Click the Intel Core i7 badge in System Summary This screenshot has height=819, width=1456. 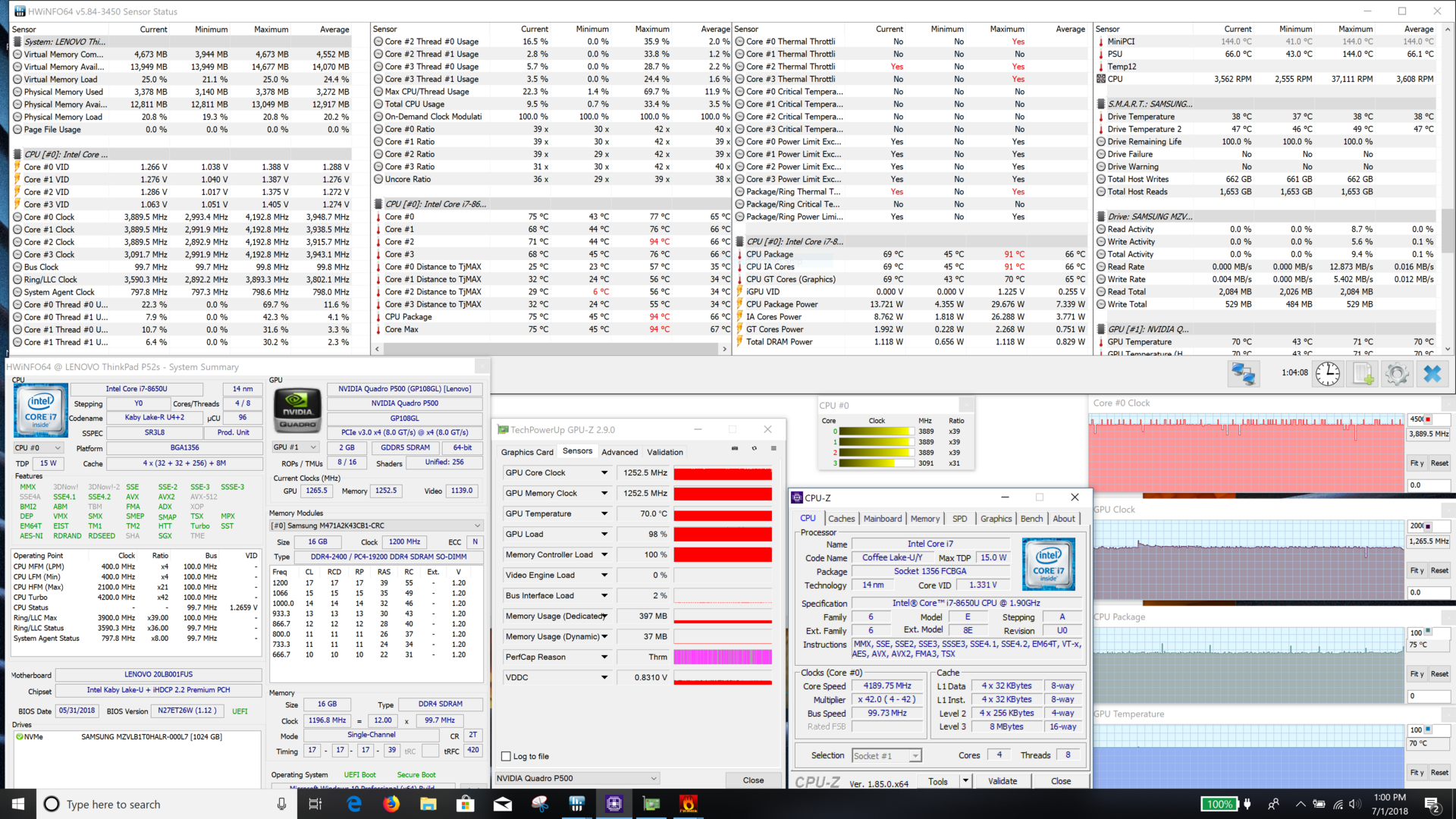pos(40,410)
